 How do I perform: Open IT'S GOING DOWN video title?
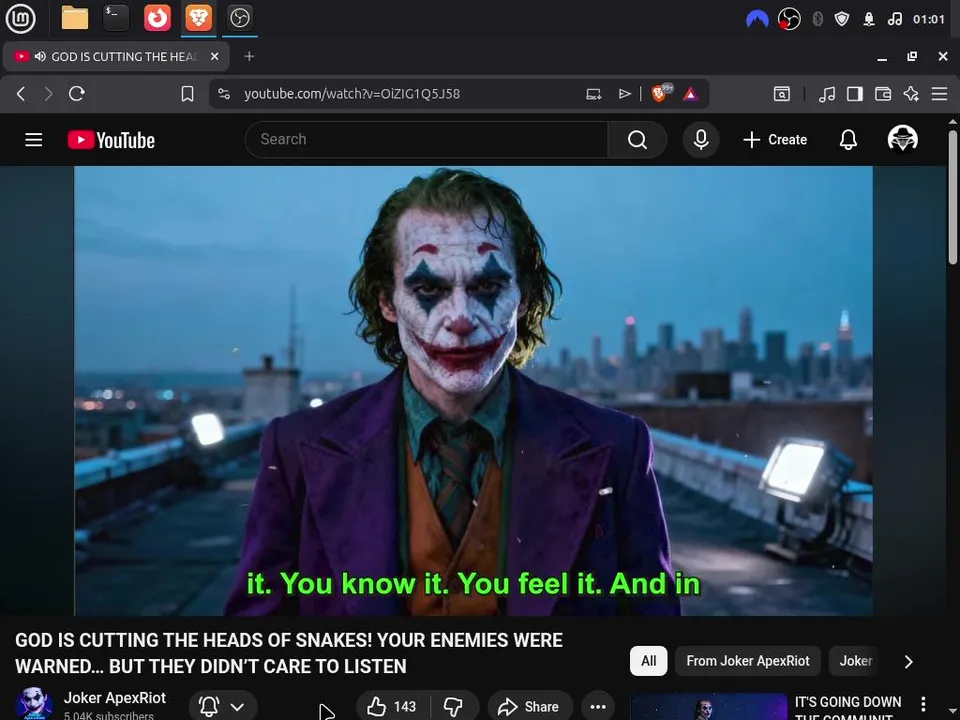pyautogui.click(x=848, y=708)
